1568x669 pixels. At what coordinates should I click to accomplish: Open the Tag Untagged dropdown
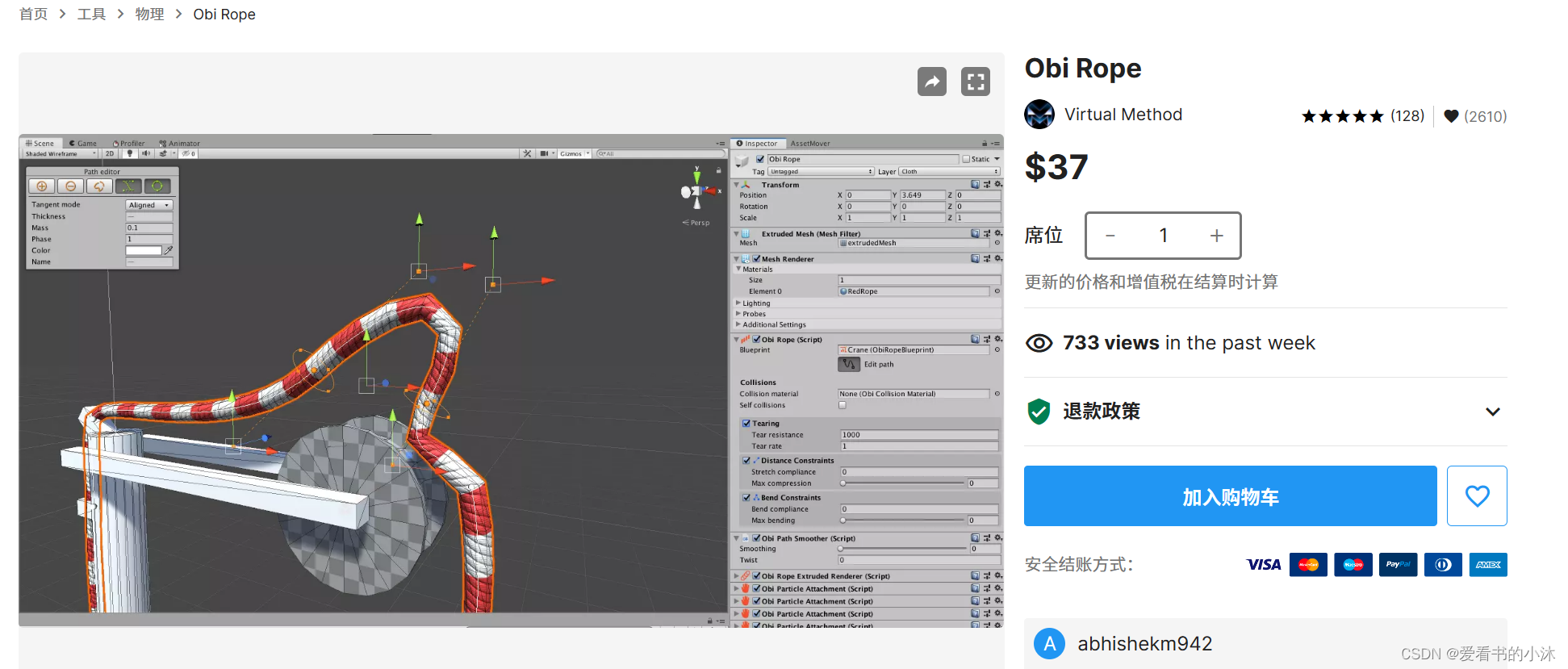tap(821, 172)
